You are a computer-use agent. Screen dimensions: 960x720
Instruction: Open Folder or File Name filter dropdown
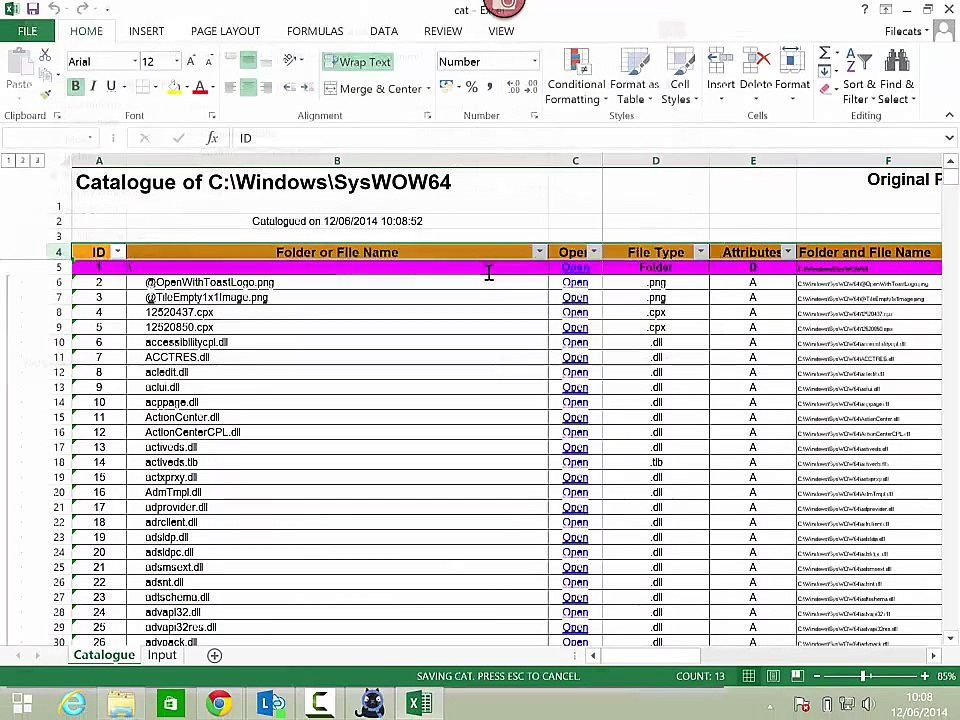[539, 252]
